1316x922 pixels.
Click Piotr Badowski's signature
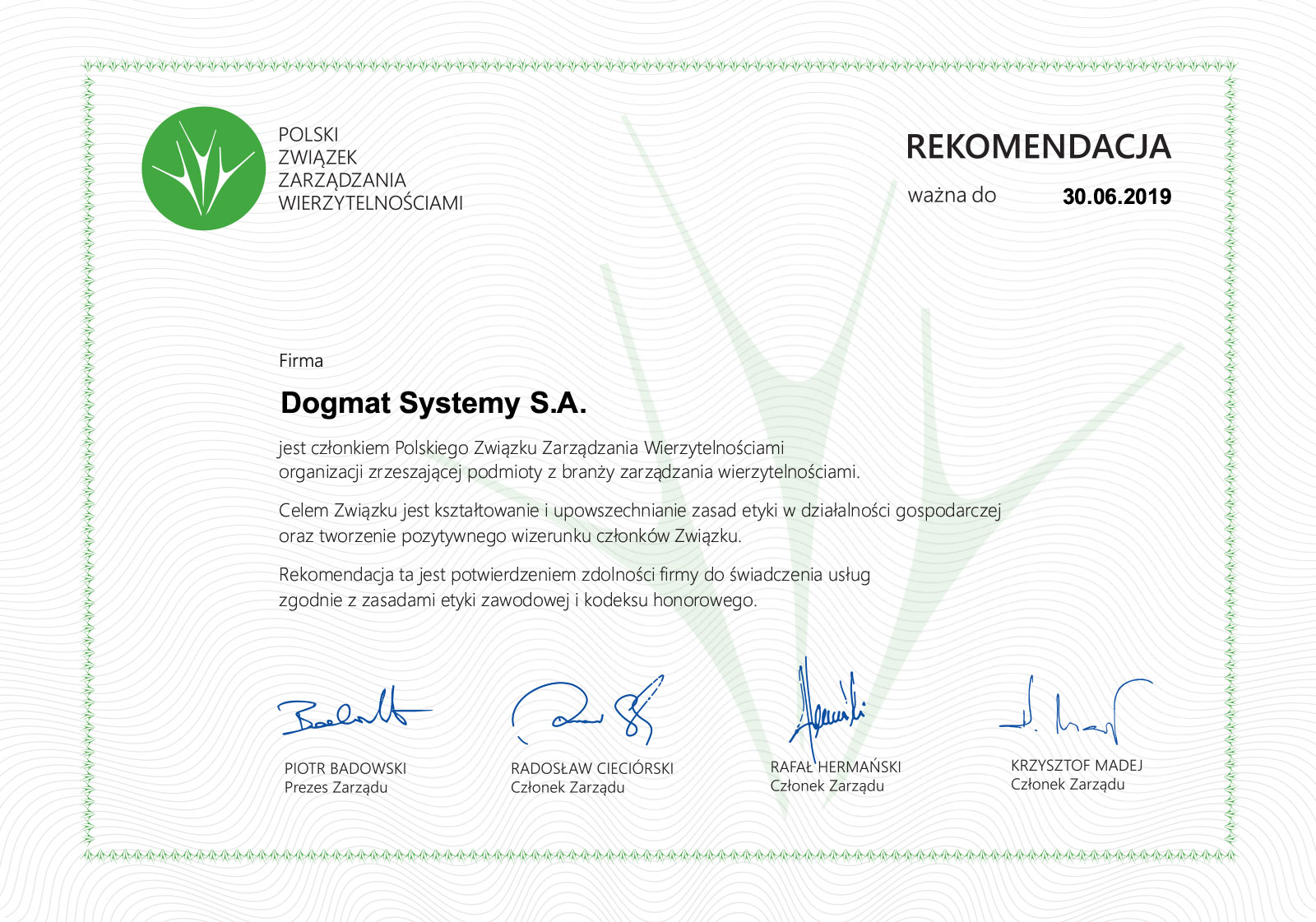coord(354,711)
